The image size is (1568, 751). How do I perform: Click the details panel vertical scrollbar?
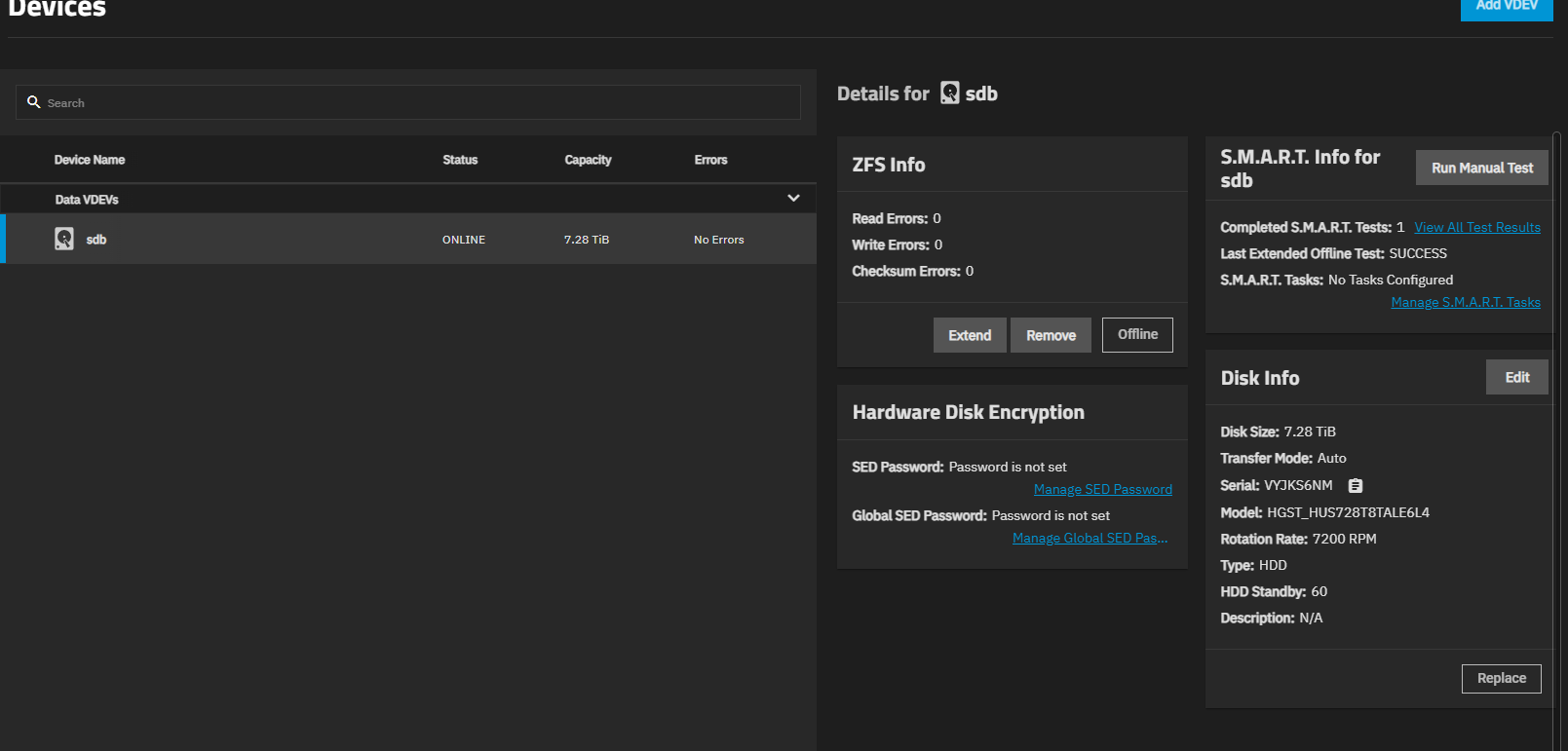[x=1556, y=441]
